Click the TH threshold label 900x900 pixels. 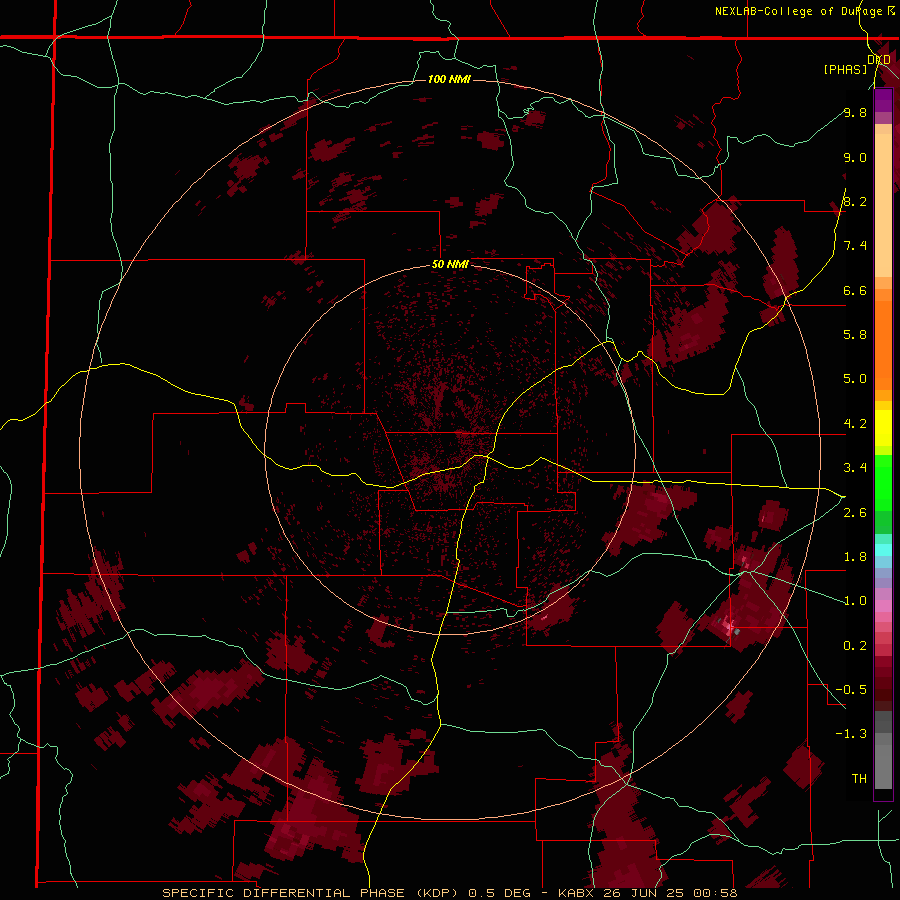pos(859,779)
